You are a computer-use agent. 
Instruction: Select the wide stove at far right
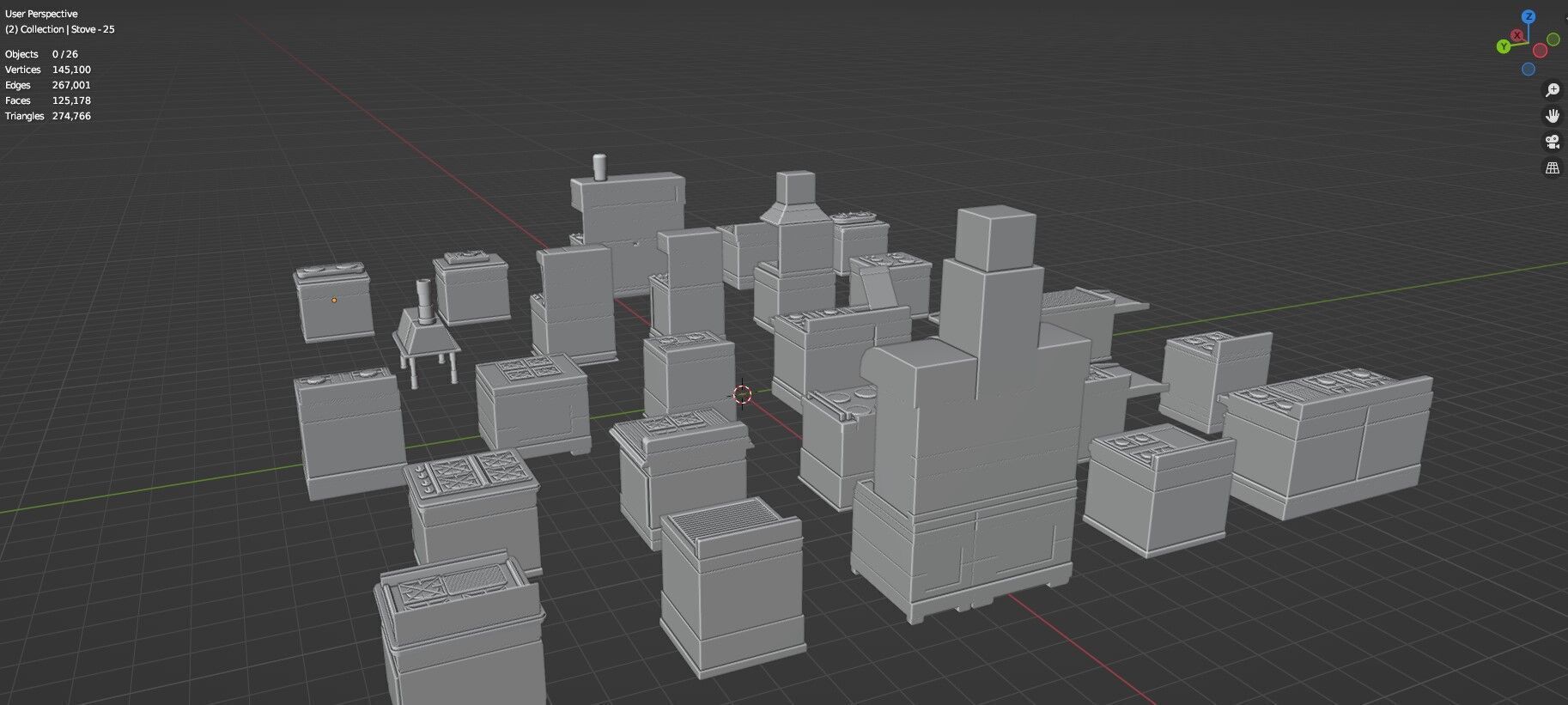tap(1327, 442)
